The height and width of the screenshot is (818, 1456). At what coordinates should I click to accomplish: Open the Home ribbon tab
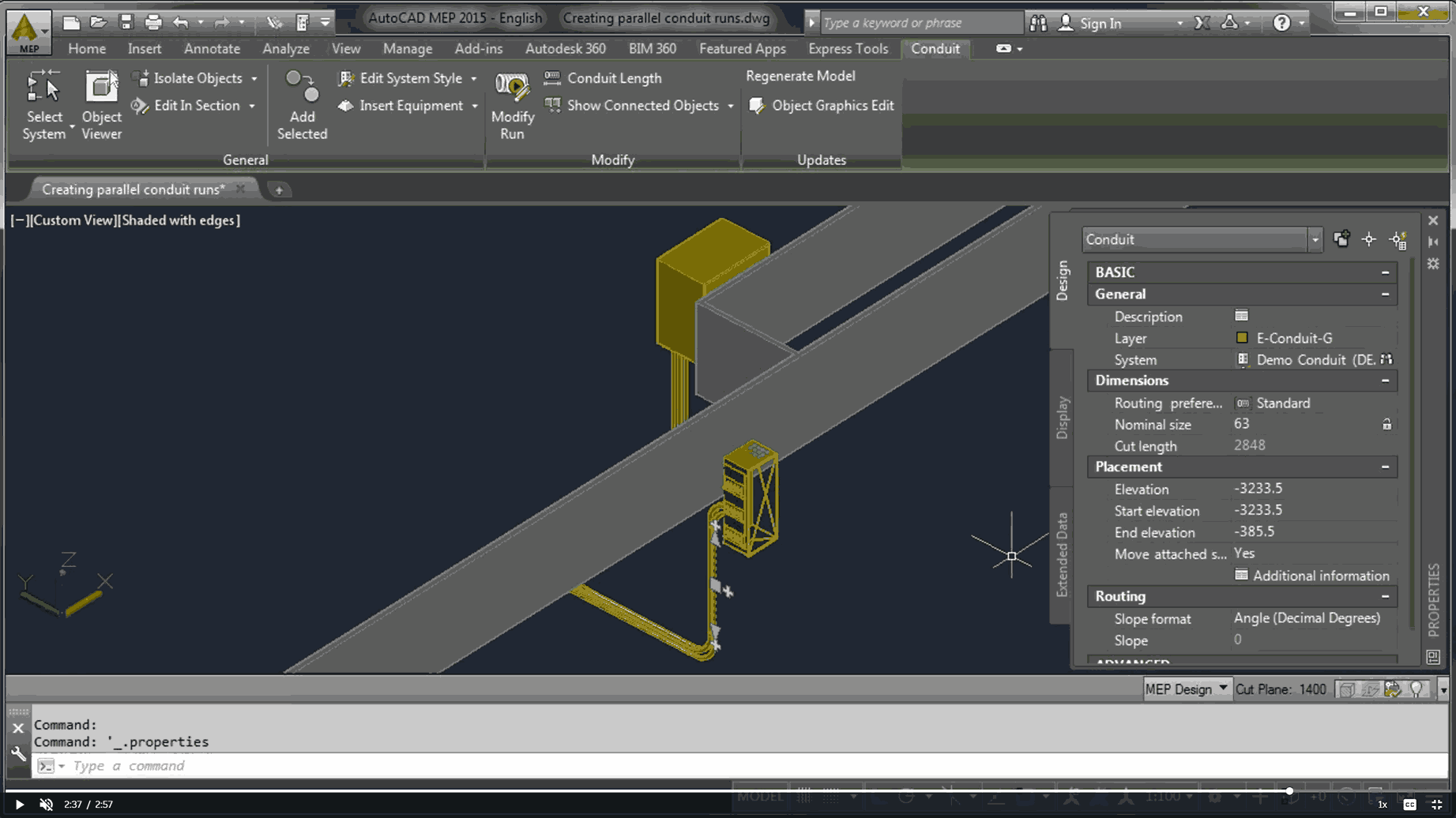pyautogui.click(x=87, y=49)
